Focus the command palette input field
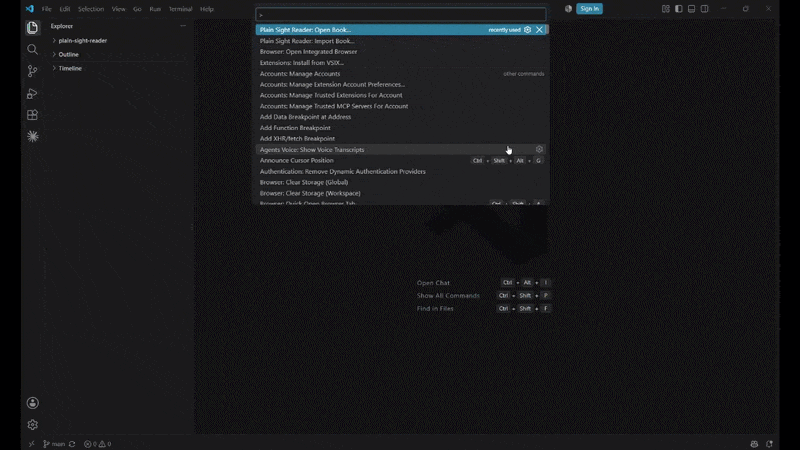This screenshot has width=800, height=450. 401,15
